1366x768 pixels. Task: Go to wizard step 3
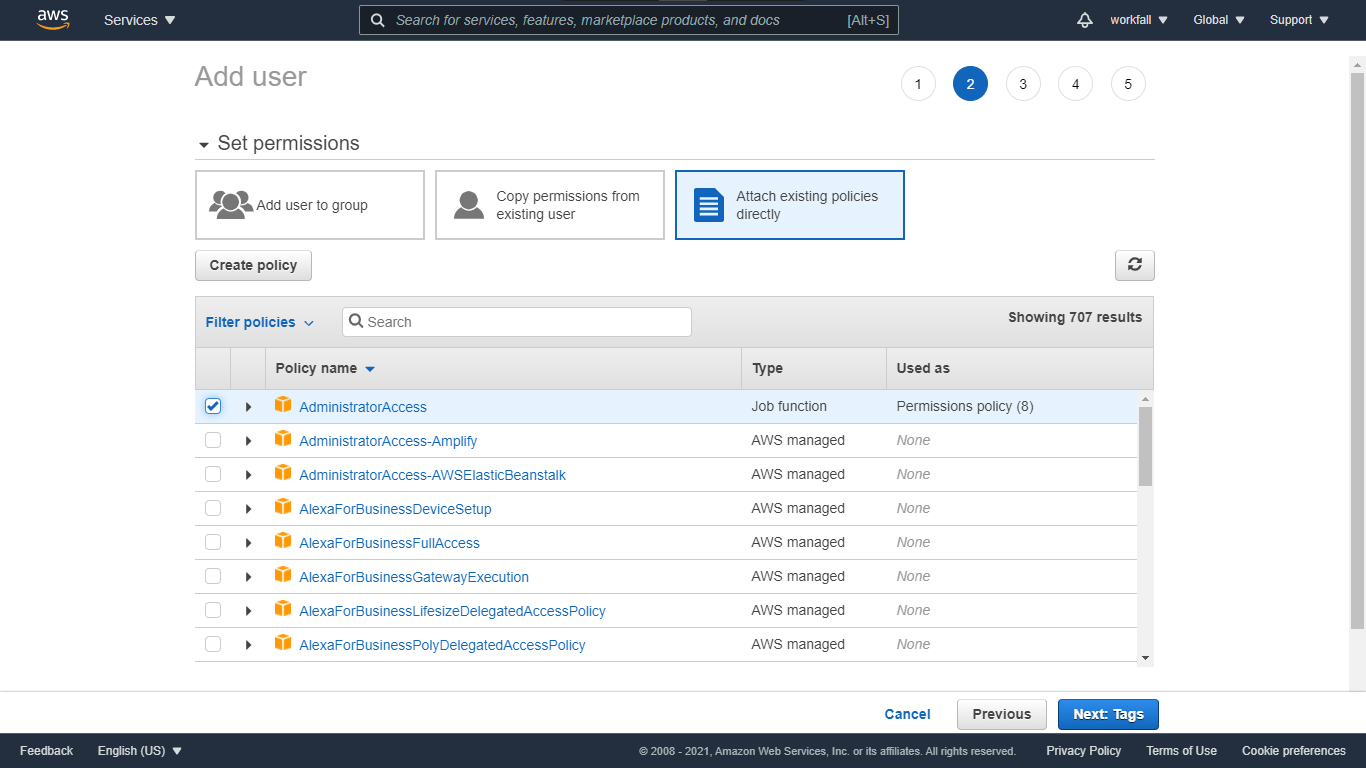coord(1023,84)
